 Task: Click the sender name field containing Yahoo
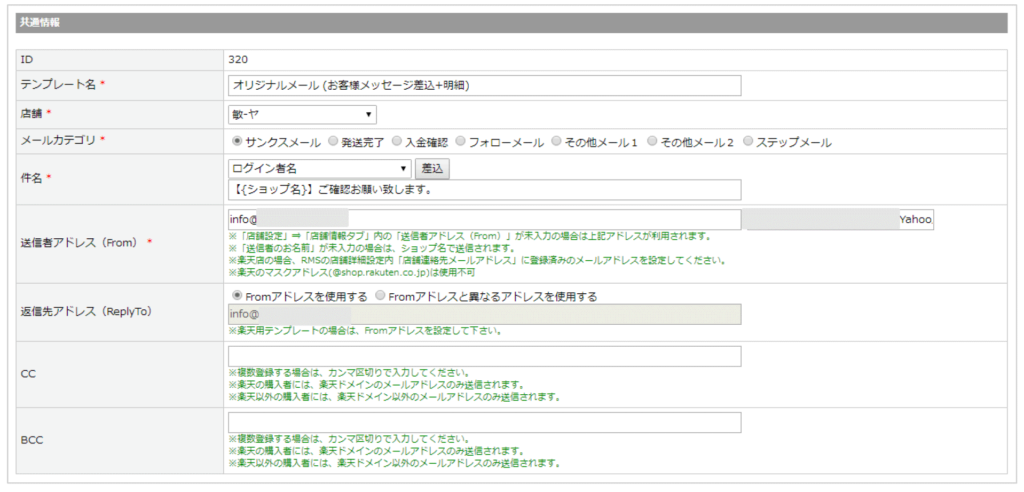pos(839,219)
